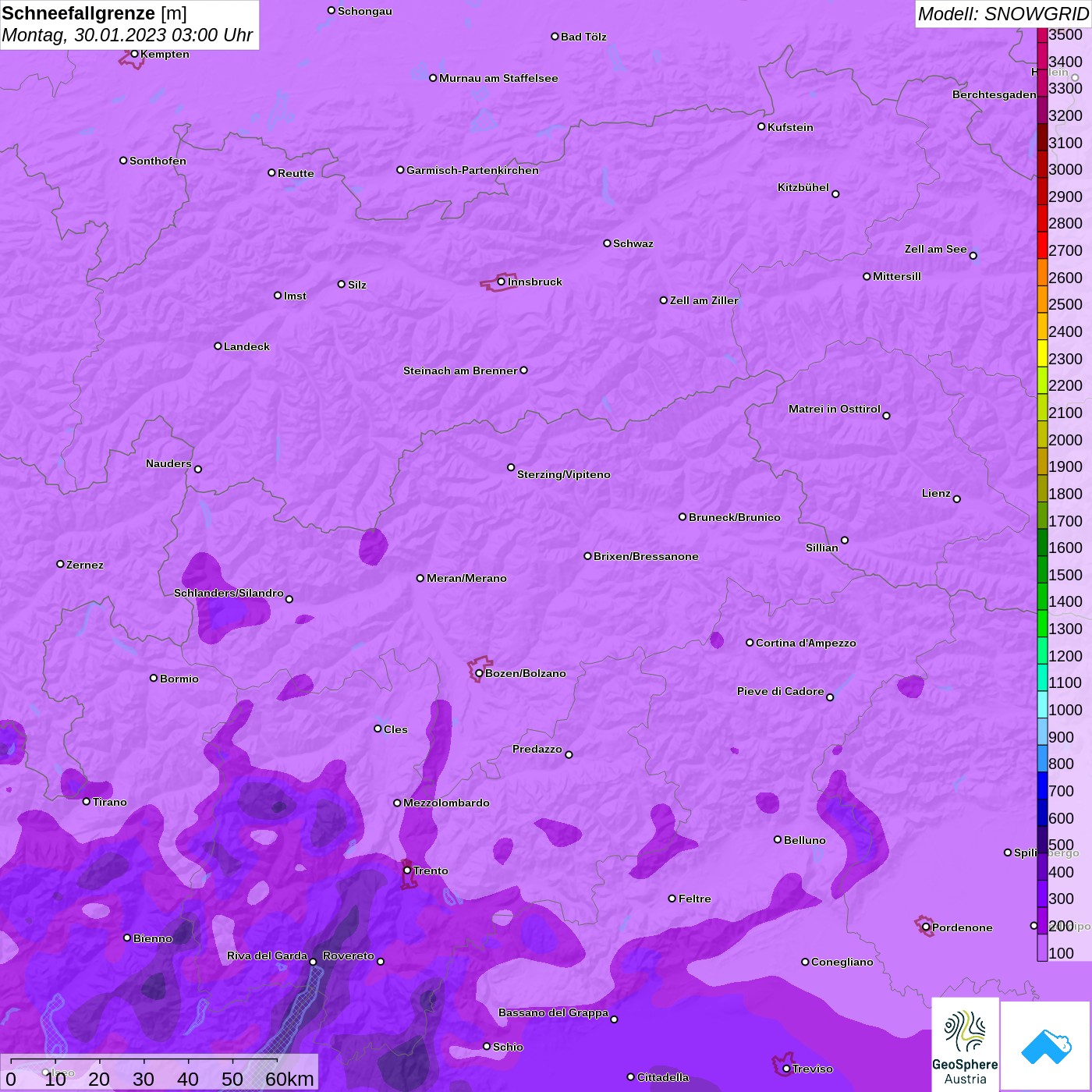Image resolution: width=1092 pixels, height=1092 pixels.
Task: Click the 'Bienno' label
Action: pos(153,938)
